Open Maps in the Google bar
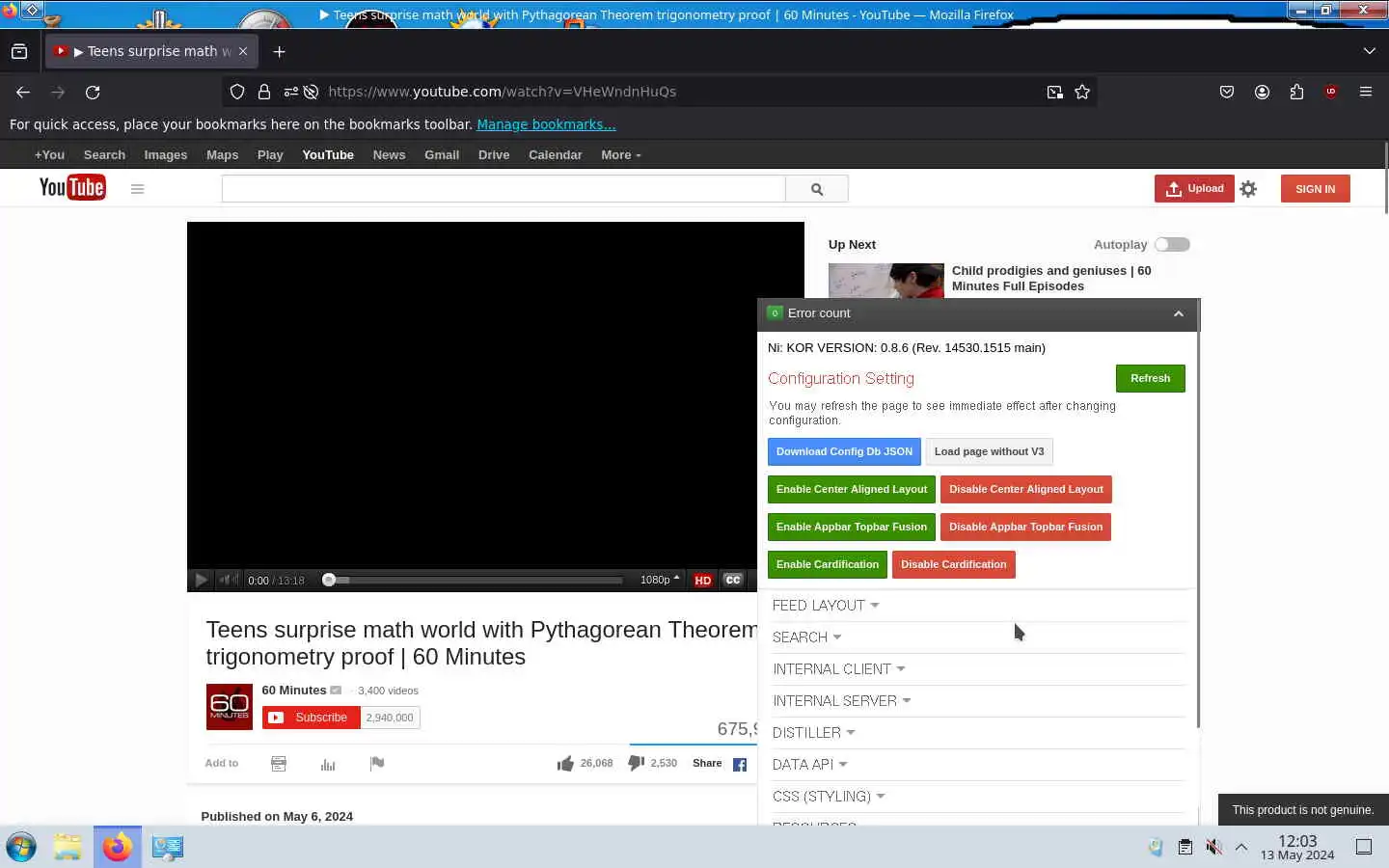The height and width of the screenshot is (868, 1389). click(x=222, y=155)
